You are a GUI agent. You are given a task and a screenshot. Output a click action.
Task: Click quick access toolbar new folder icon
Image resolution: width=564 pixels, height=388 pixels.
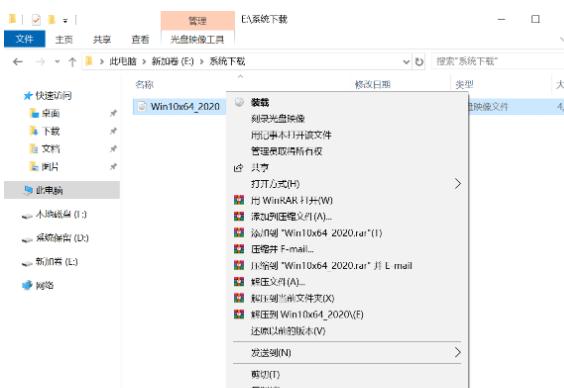(51, 19)
